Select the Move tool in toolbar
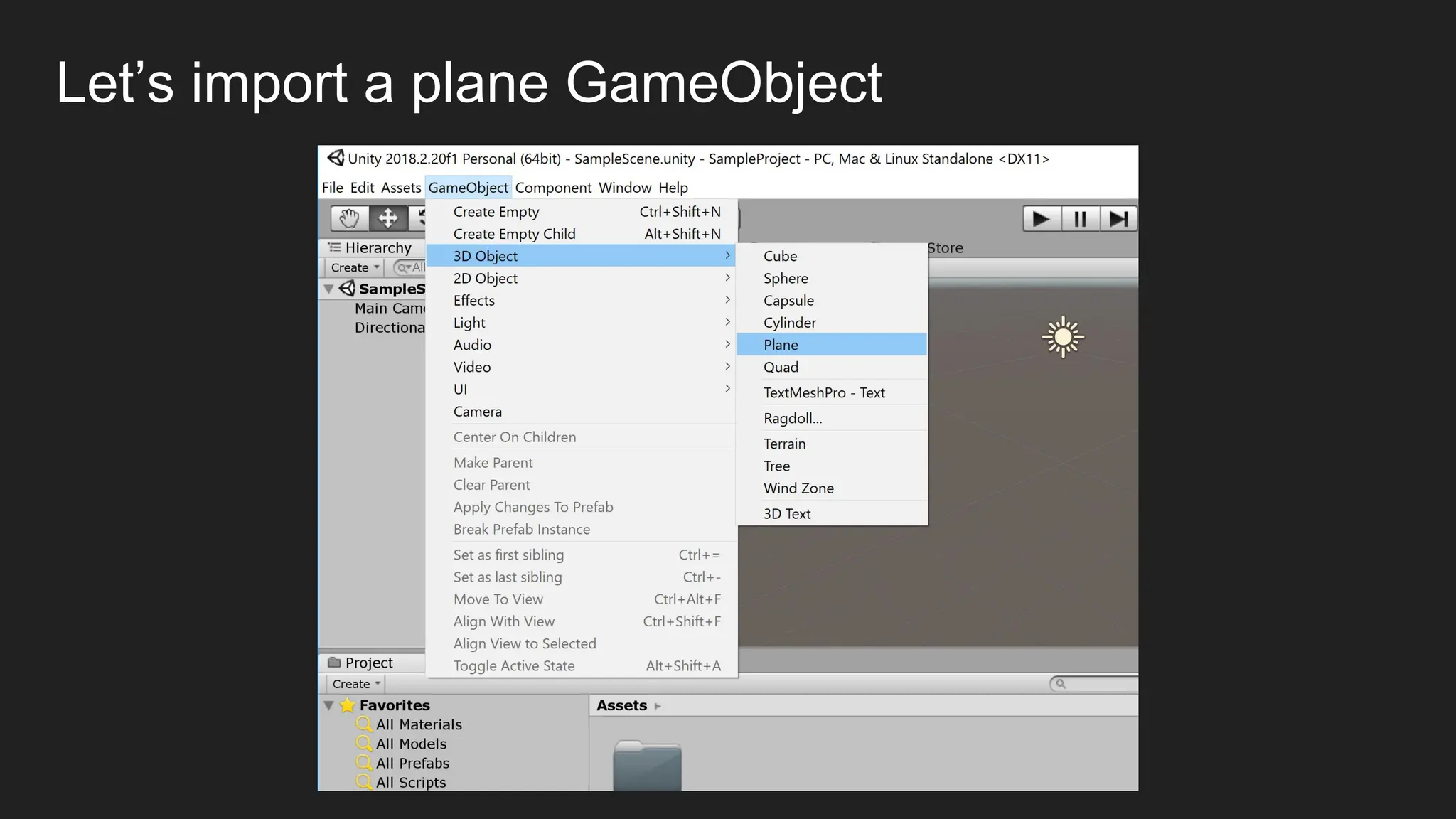The width and height of the screenshot is (1456, 819). click(x=388, y=218)
